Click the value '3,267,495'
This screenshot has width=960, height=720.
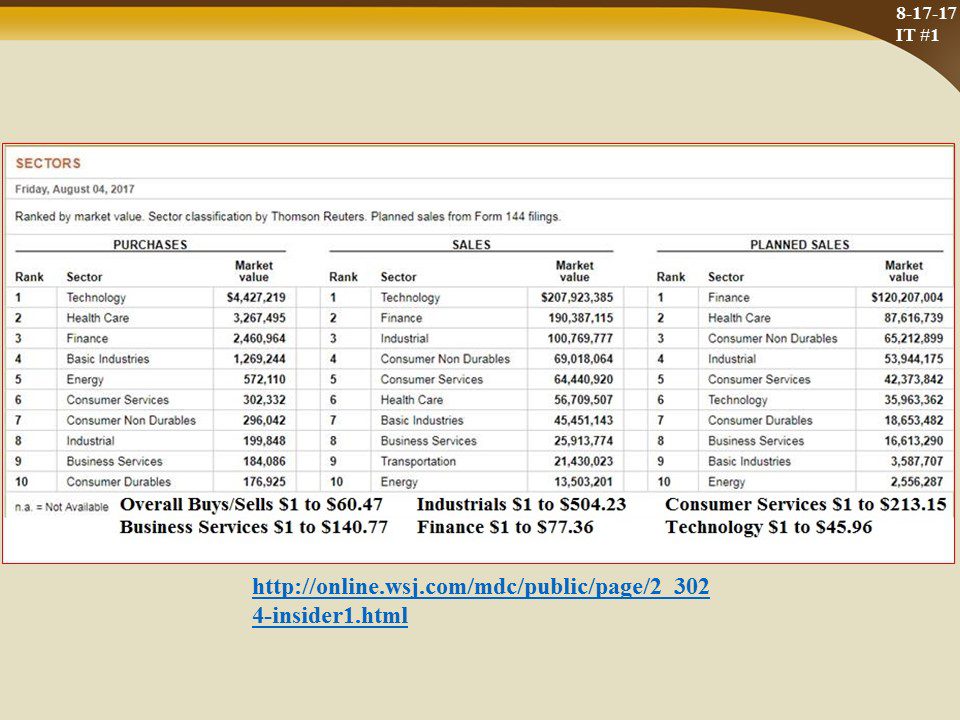259,318
